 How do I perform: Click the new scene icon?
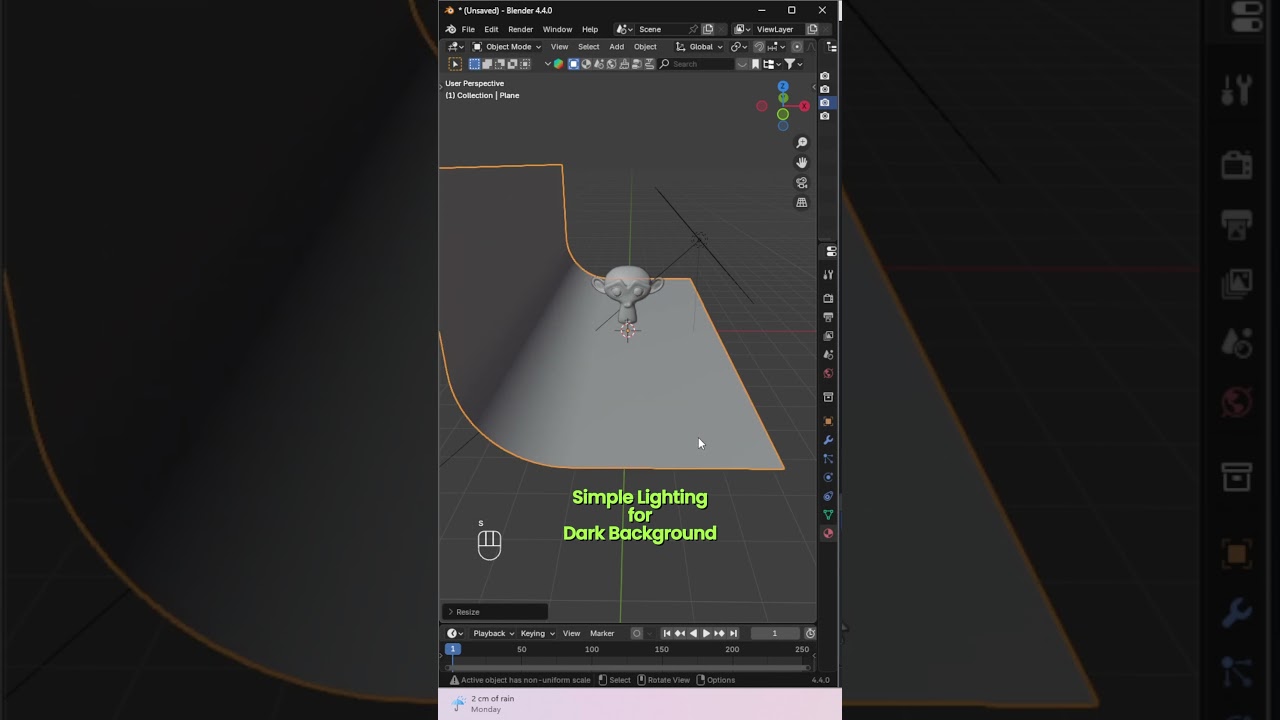pyautogui.click(x=708, y=29)
